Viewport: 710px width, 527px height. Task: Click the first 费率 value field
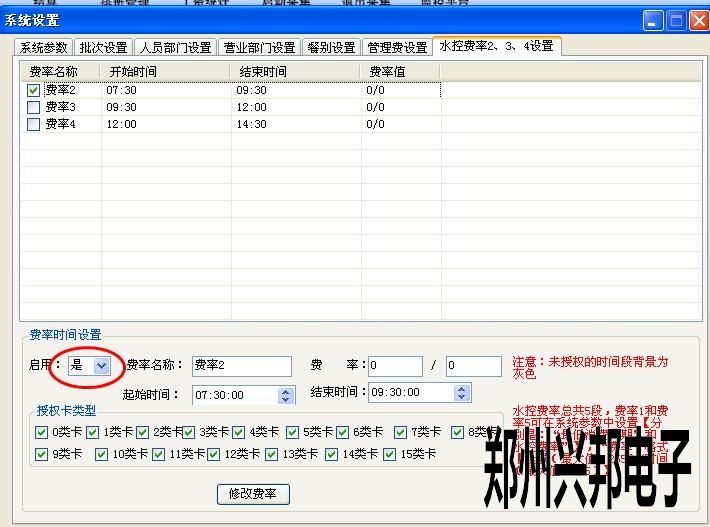click(395, 366)
